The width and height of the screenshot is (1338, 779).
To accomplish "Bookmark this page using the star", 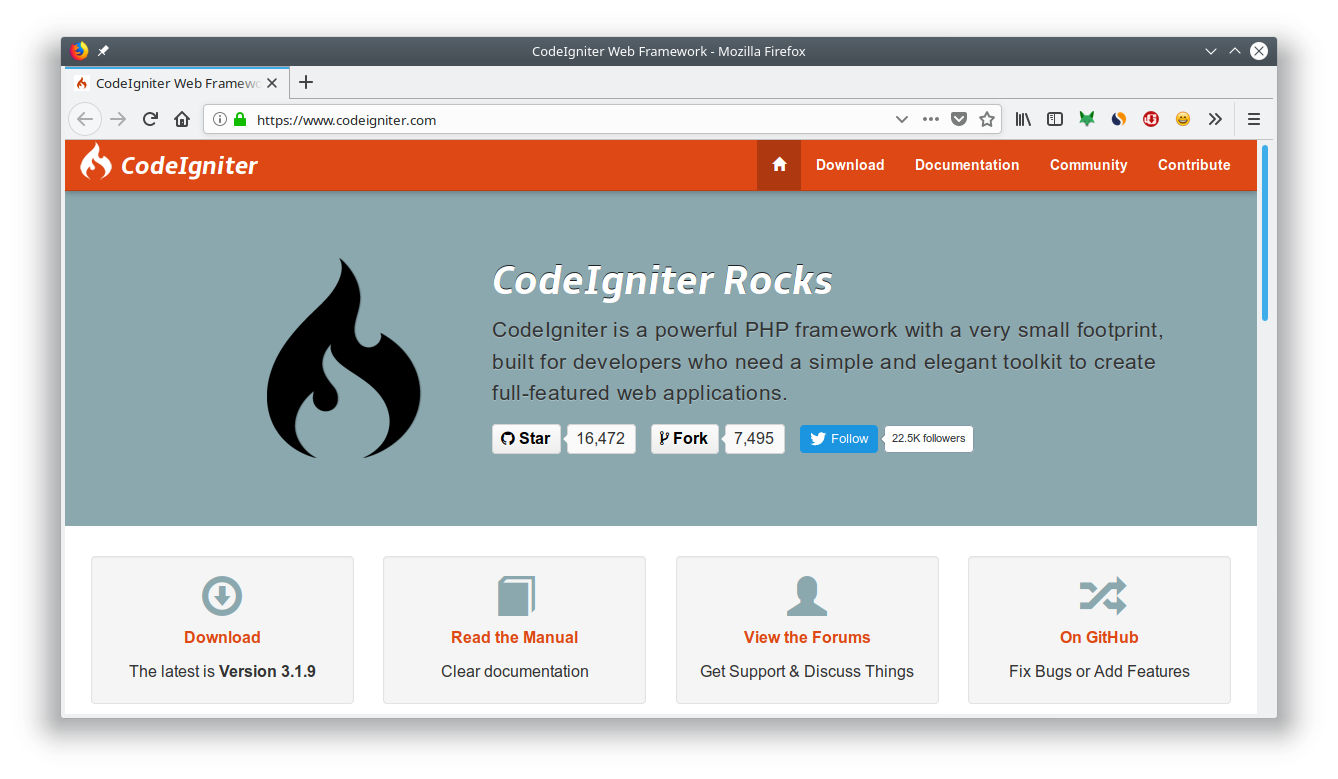I will point(987,119).
